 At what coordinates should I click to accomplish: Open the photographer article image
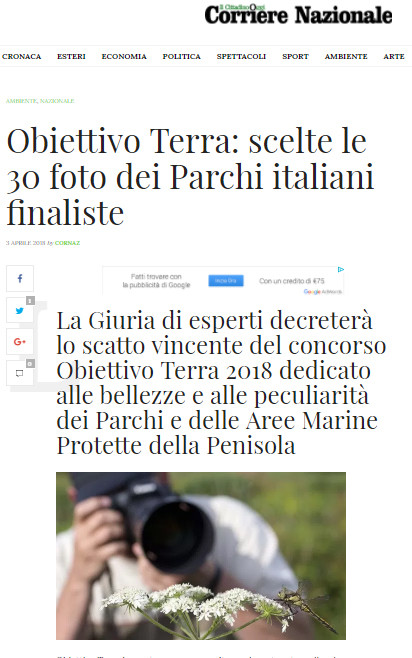[201, 556]
